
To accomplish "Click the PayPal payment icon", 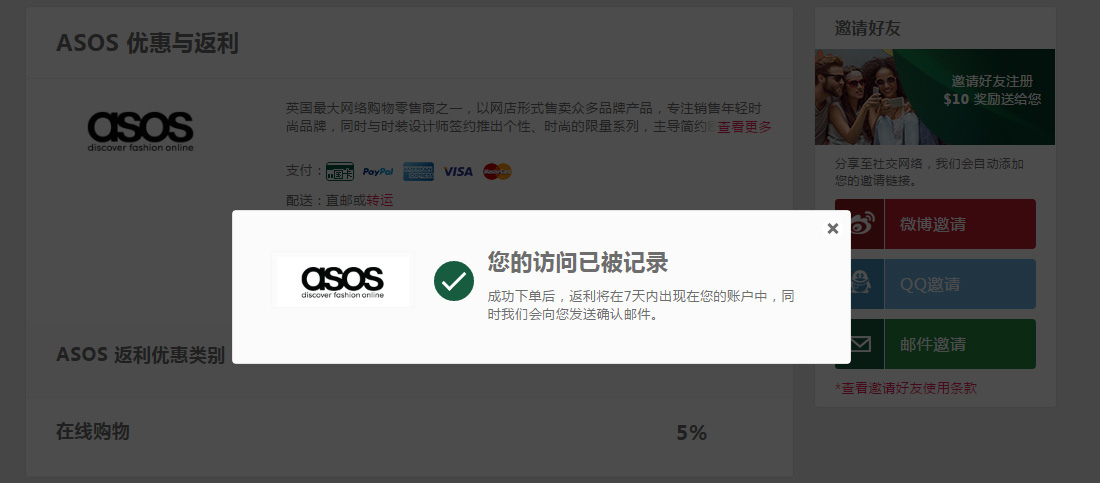I will tap(378, 171).
